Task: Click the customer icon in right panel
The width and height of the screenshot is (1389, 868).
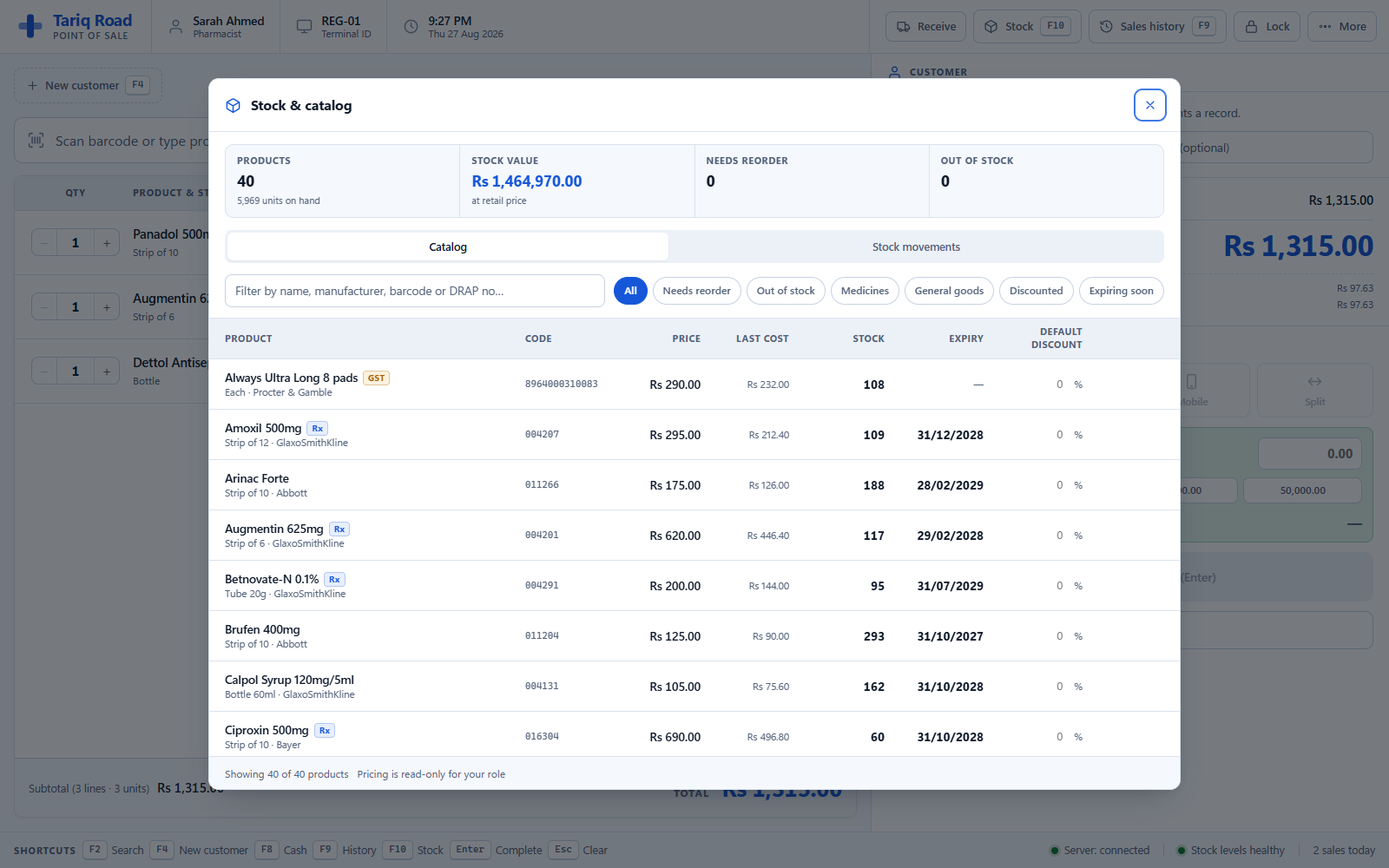Action: [894, 72]
